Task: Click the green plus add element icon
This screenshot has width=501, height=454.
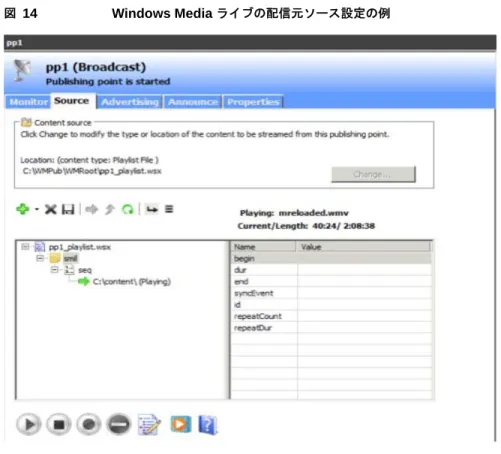Action: point(23,209)
